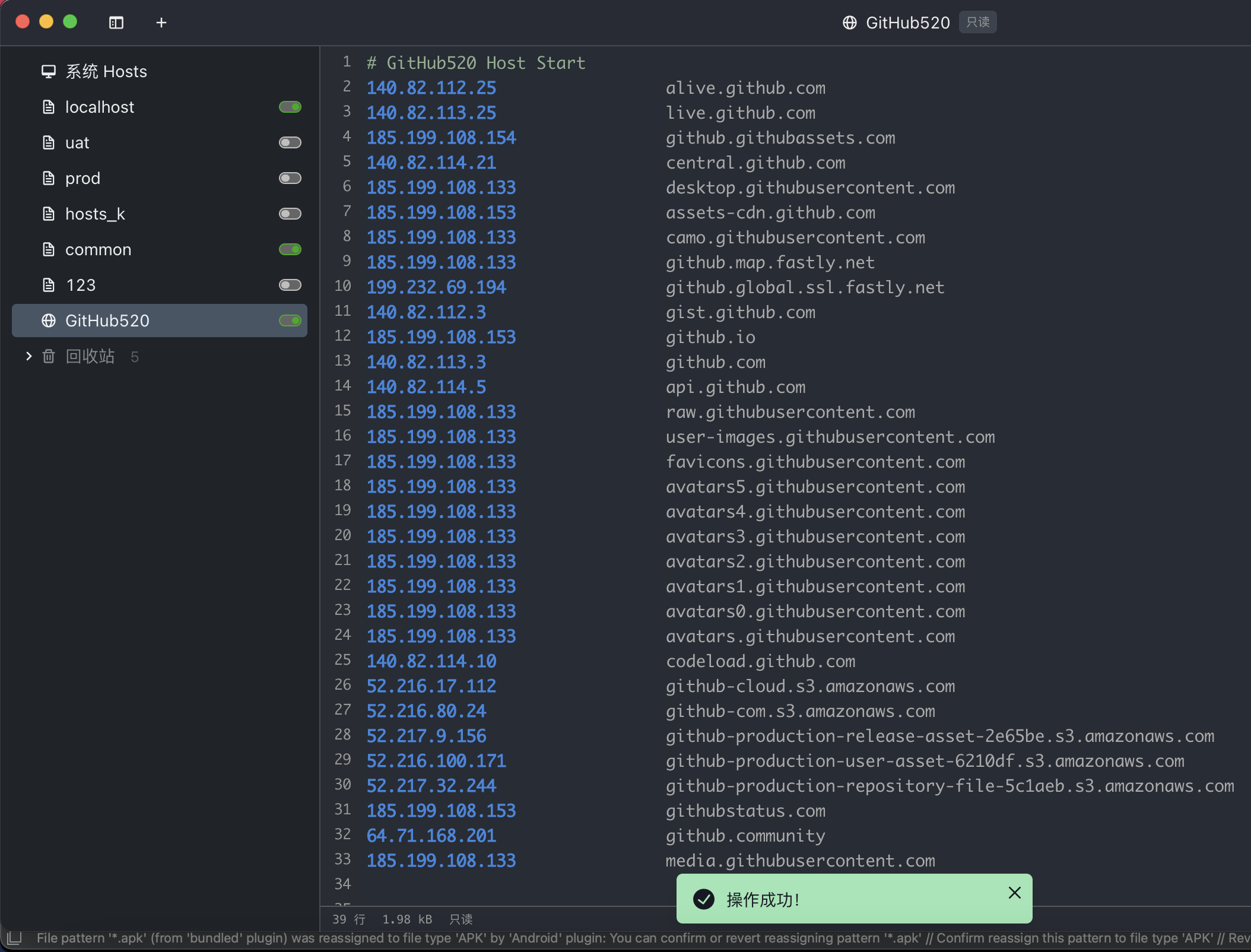Click hostname api.github.com

(736, 387)
